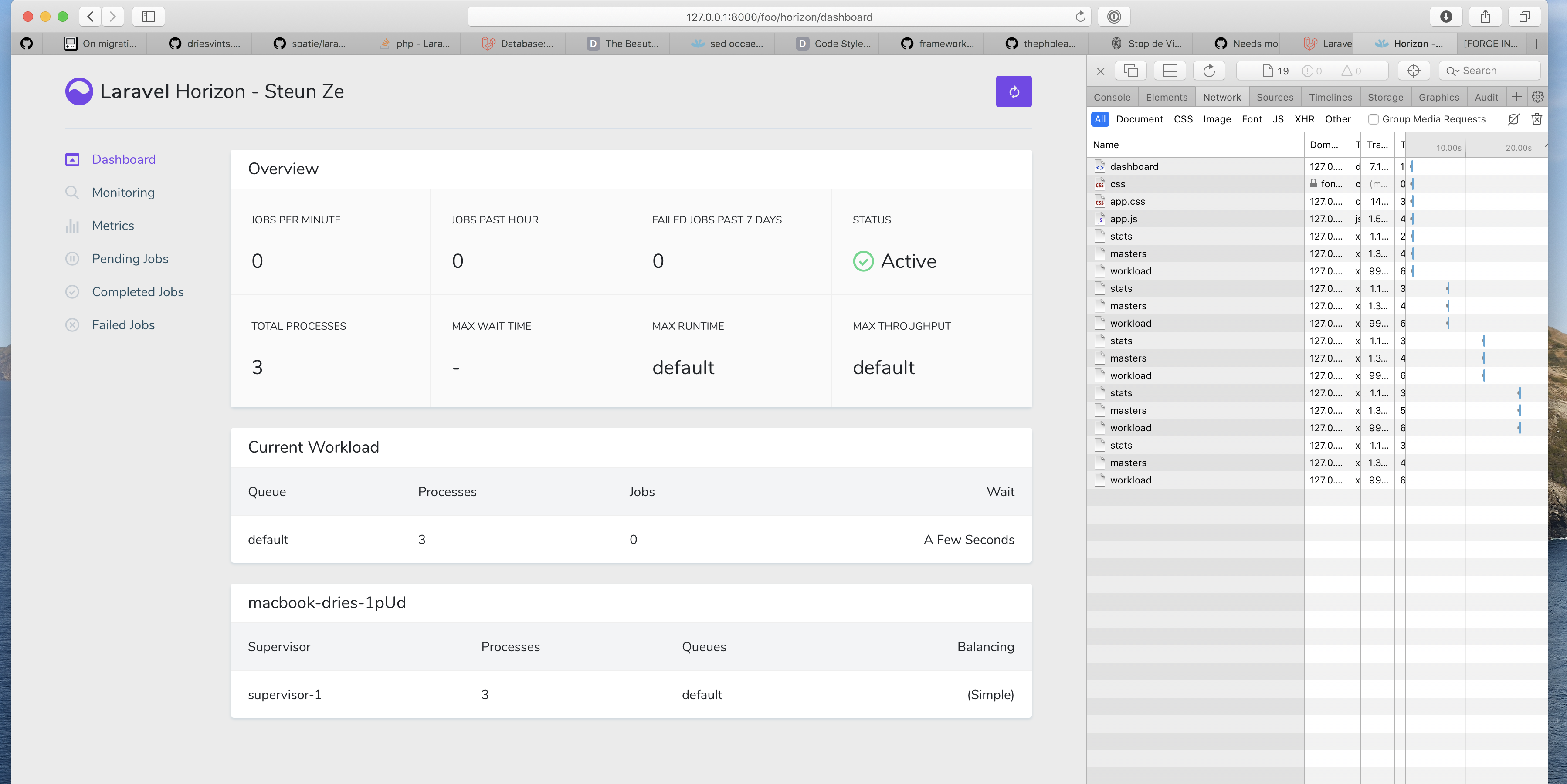Select the XHR filter in Network panel
Screen dimensions: 1567x784
[1304, 119]
